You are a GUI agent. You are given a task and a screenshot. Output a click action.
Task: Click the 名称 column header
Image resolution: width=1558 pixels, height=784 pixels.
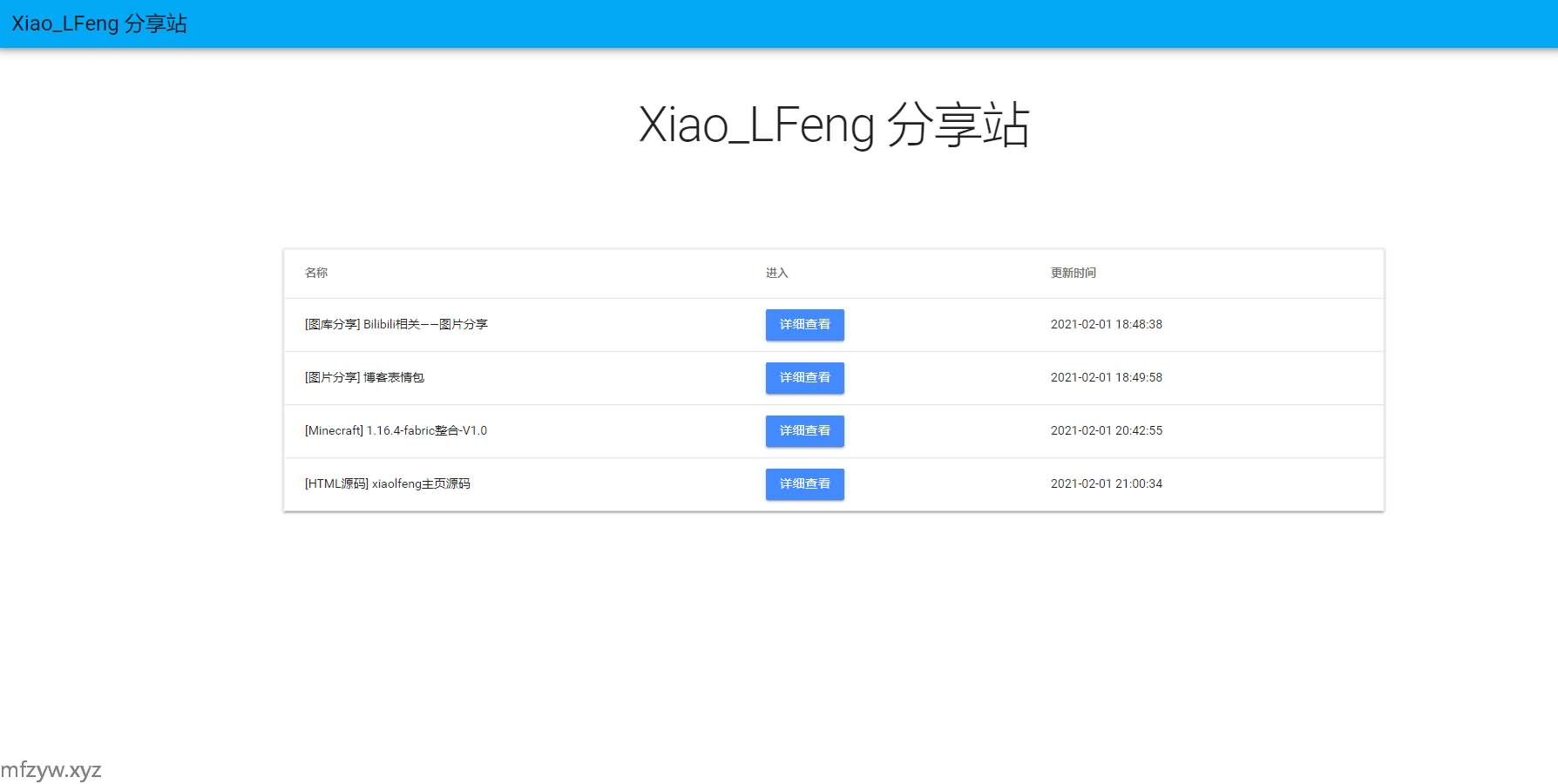point(316,273)
